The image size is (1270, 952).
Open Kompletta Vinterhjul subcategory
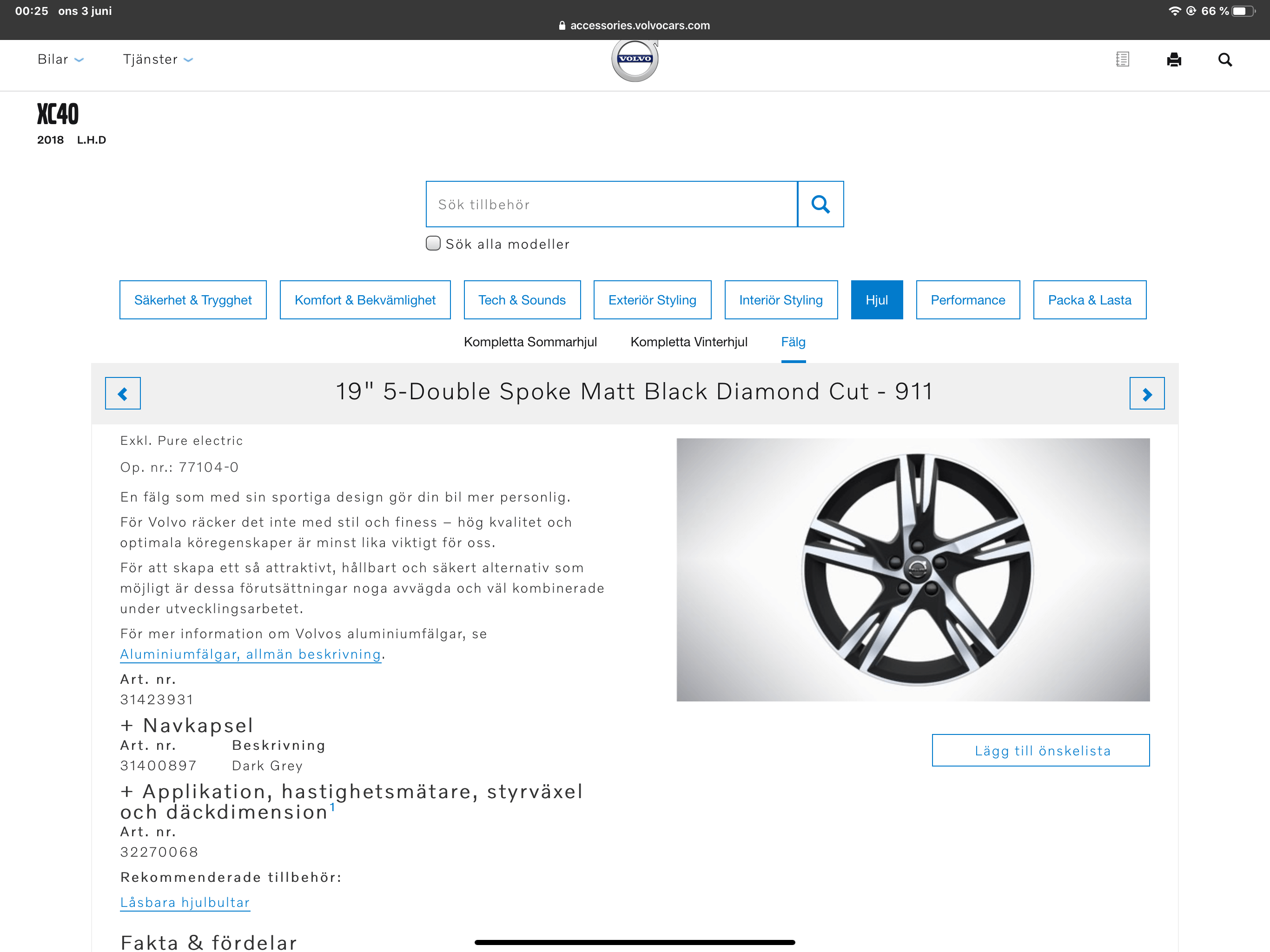click(689, 342)
